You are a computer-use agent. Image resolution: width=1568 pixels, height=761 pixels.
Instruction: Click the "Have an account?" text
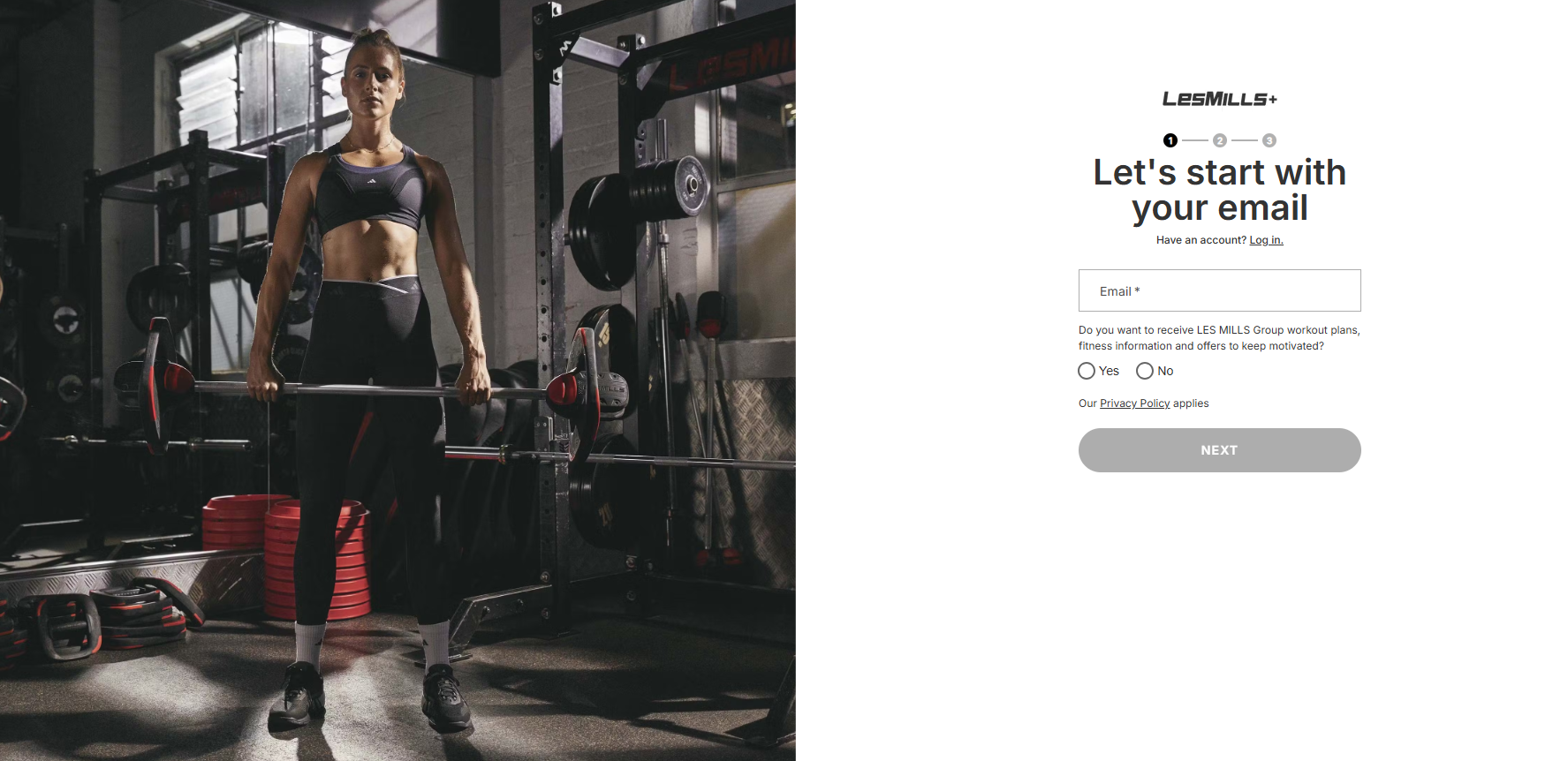coord(1201,240)
